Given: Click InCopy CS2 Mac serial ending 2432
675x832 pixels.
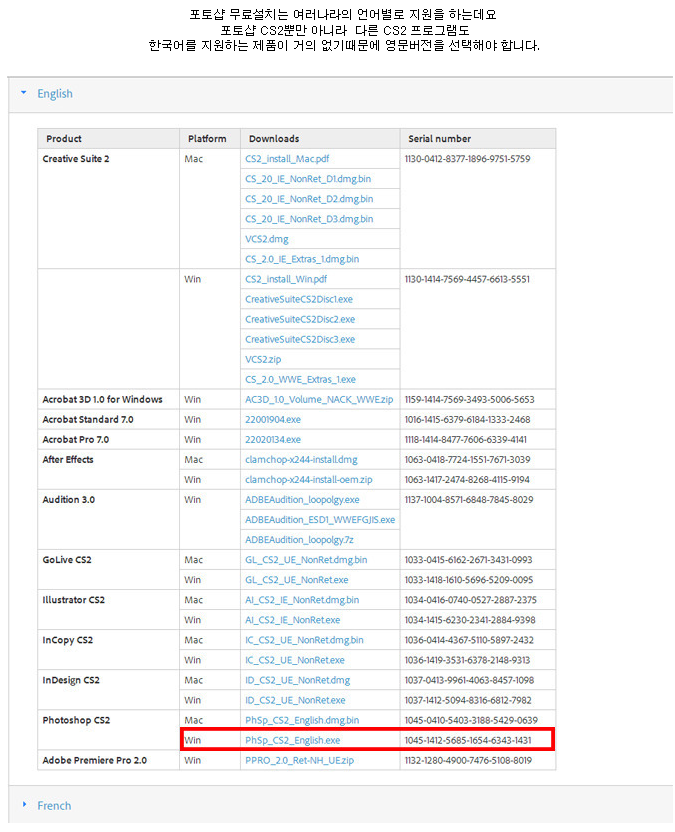Looking at the screenshot, I should click(469, 640).
